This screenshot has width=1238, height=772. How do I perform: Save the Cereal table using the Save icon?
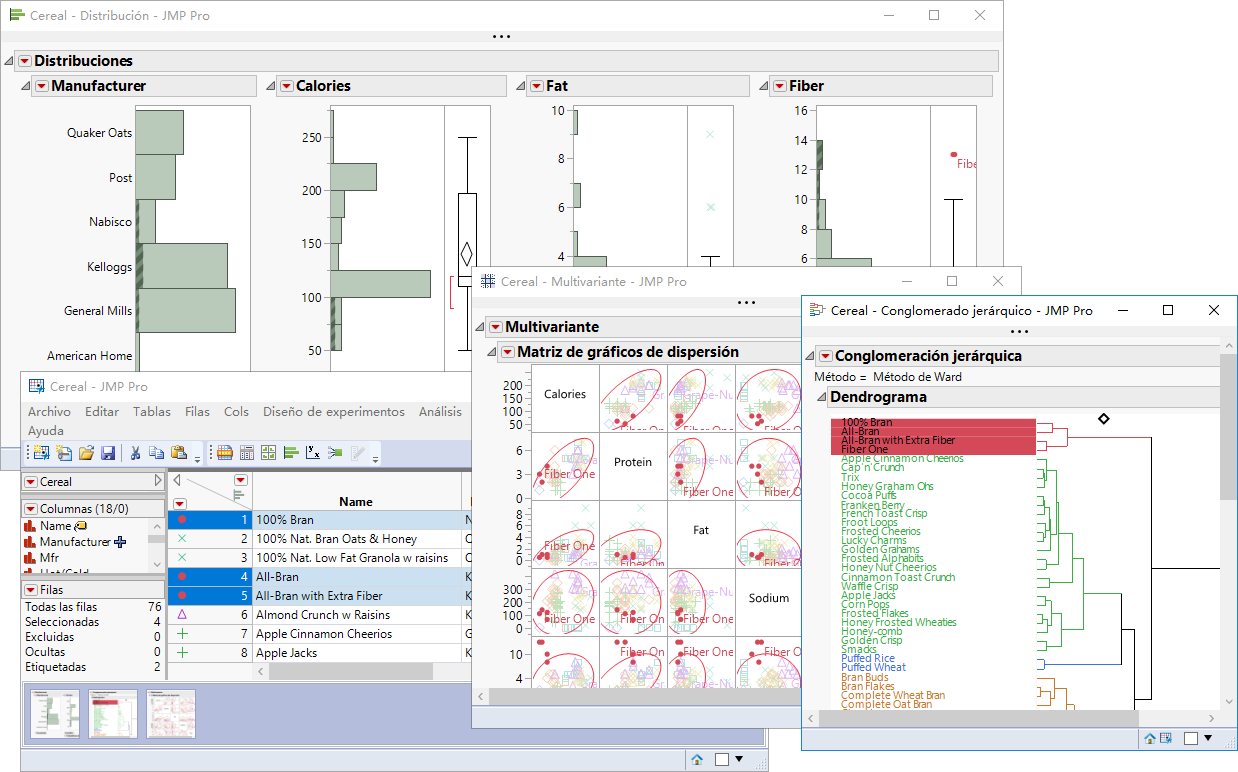click(x=109, y=452)
